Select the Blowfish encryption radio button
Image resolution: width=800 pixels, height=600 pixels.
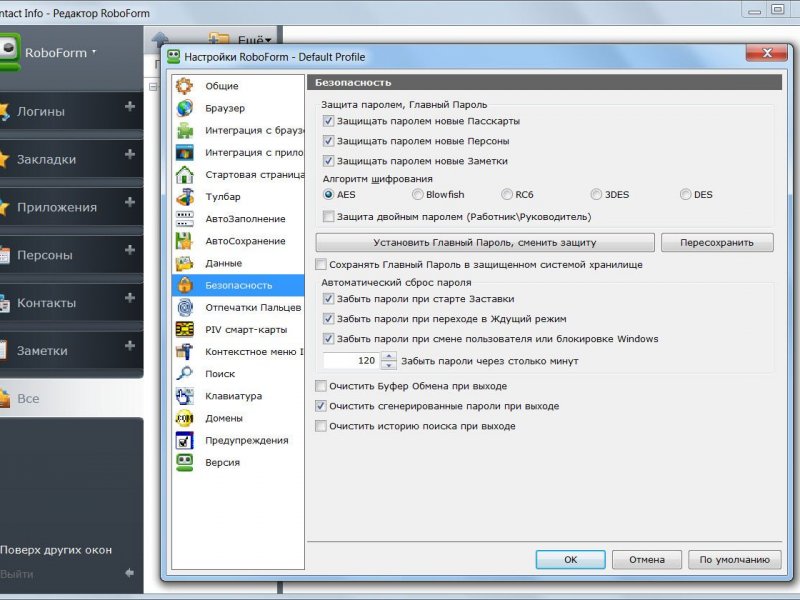point(418,194)
